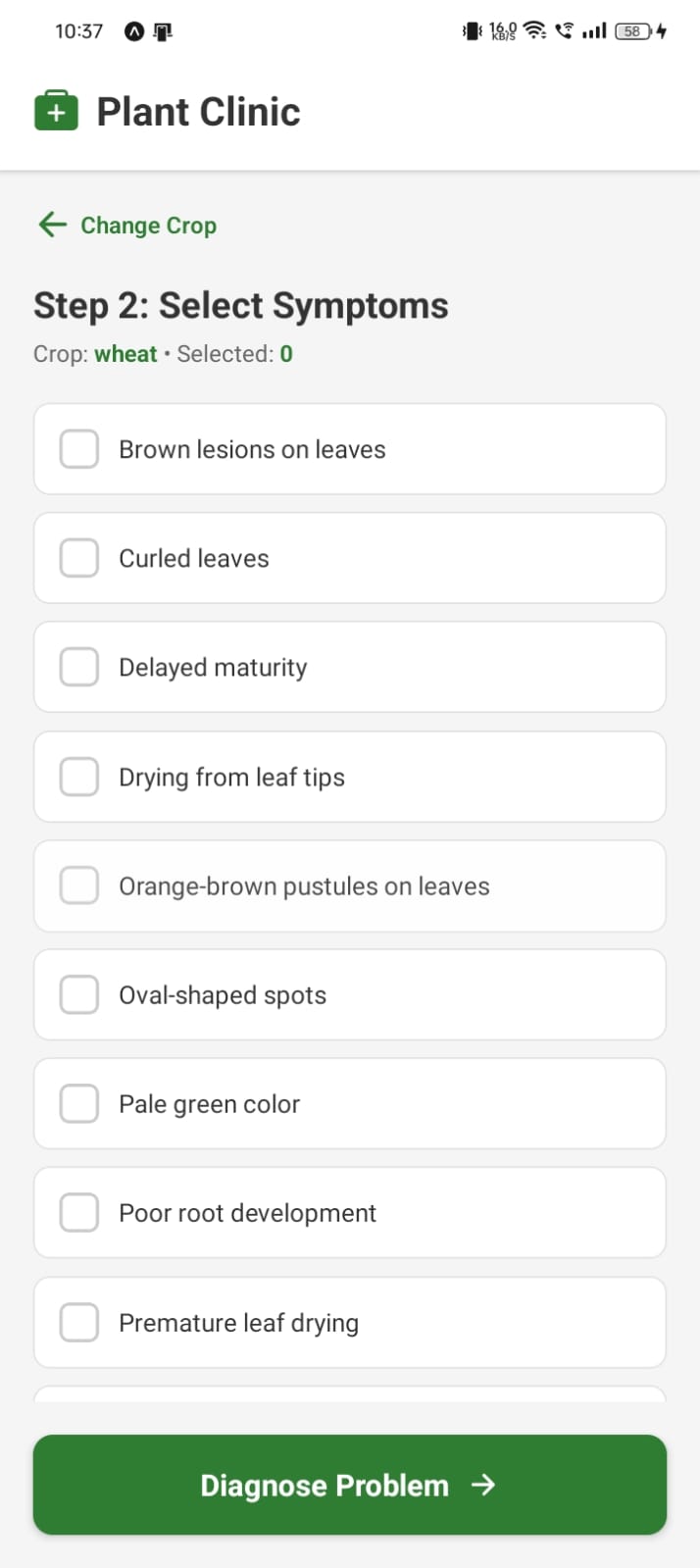This screenshot has width=700, height=1568.
Task: Select the Premature leaf drying row
Action: [x=349, y=1323]
